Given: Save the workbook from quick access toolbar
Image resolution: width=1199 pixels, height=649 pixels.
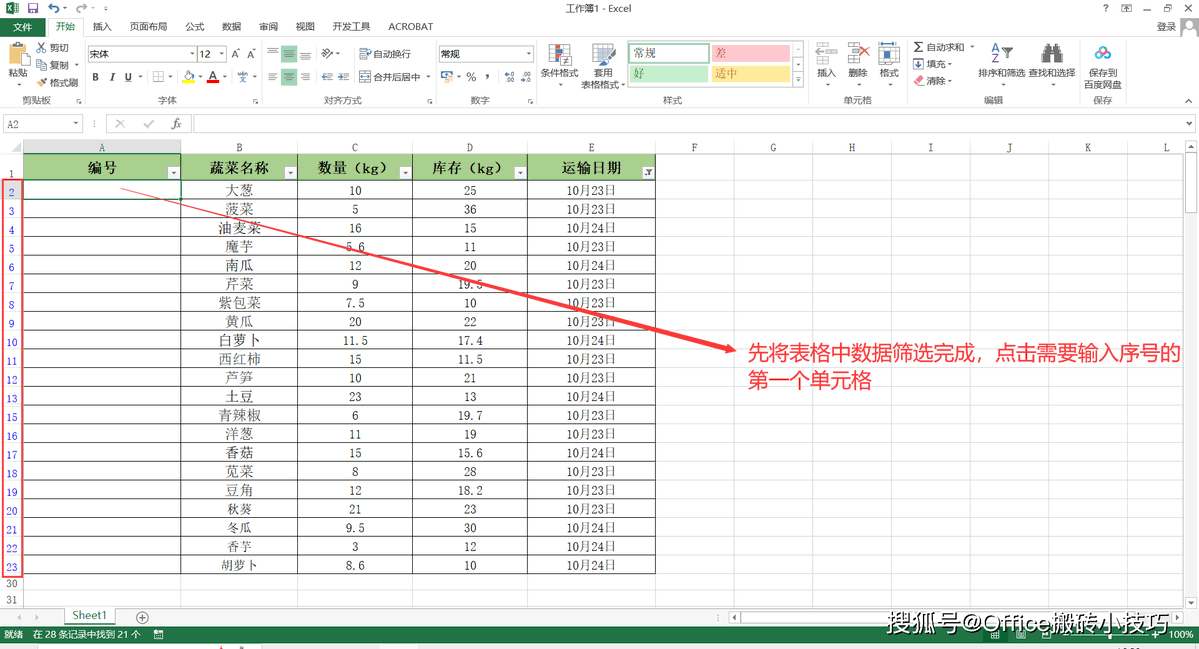Looking at the screenshot, I should (x=33, y=8).
